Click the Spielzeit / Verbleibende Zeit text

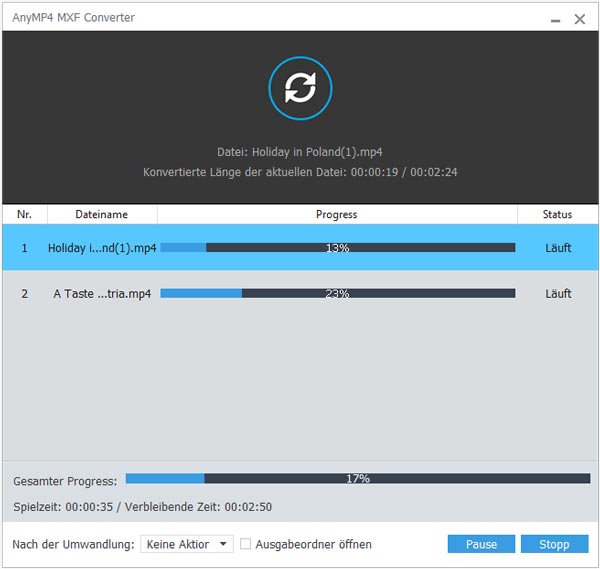142,507
